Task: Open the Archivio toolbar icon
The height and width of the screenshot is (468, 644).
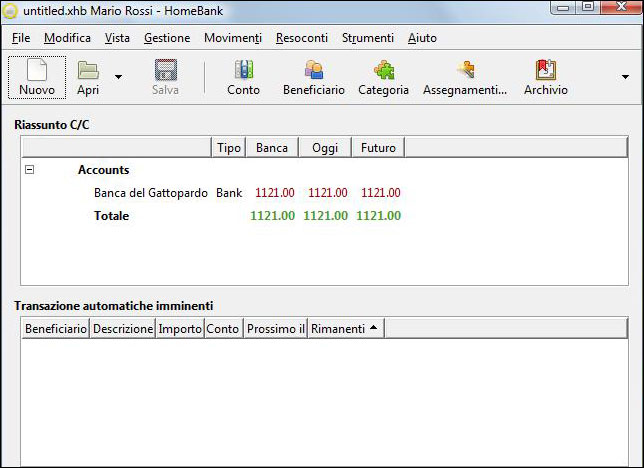Action: 545,71
